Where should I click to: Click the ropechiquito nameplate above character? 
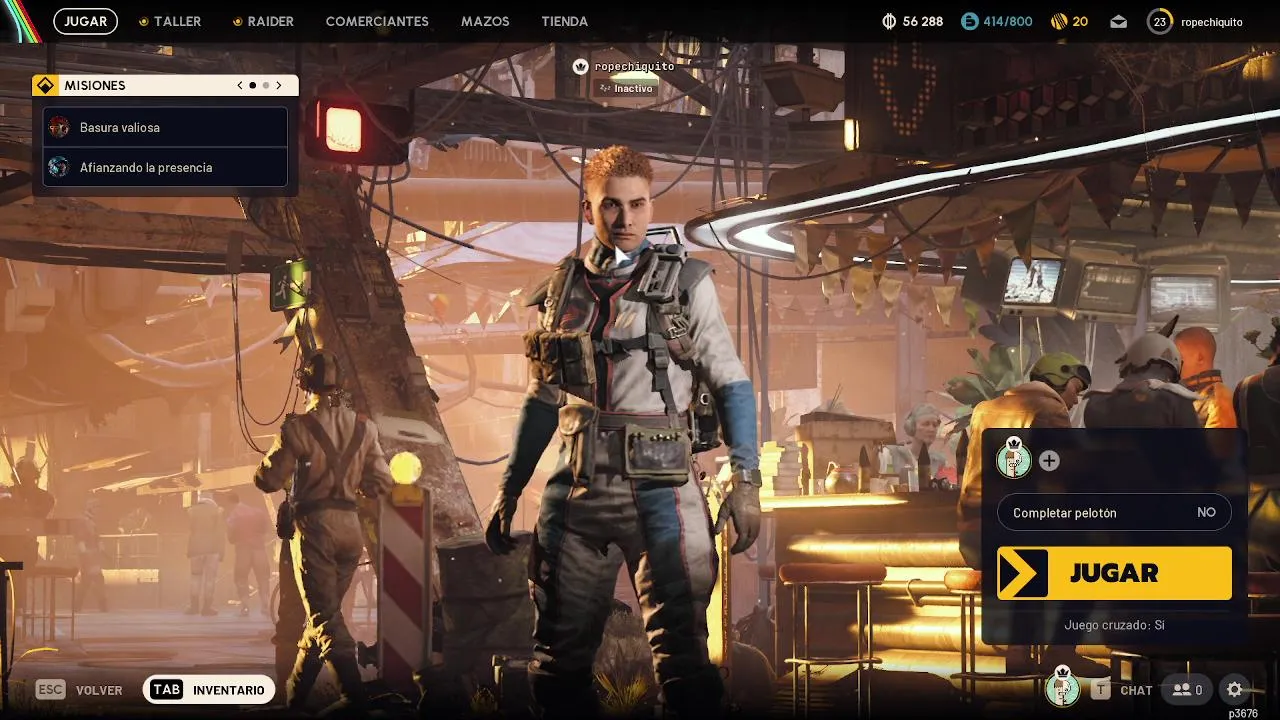coord(634,66)
